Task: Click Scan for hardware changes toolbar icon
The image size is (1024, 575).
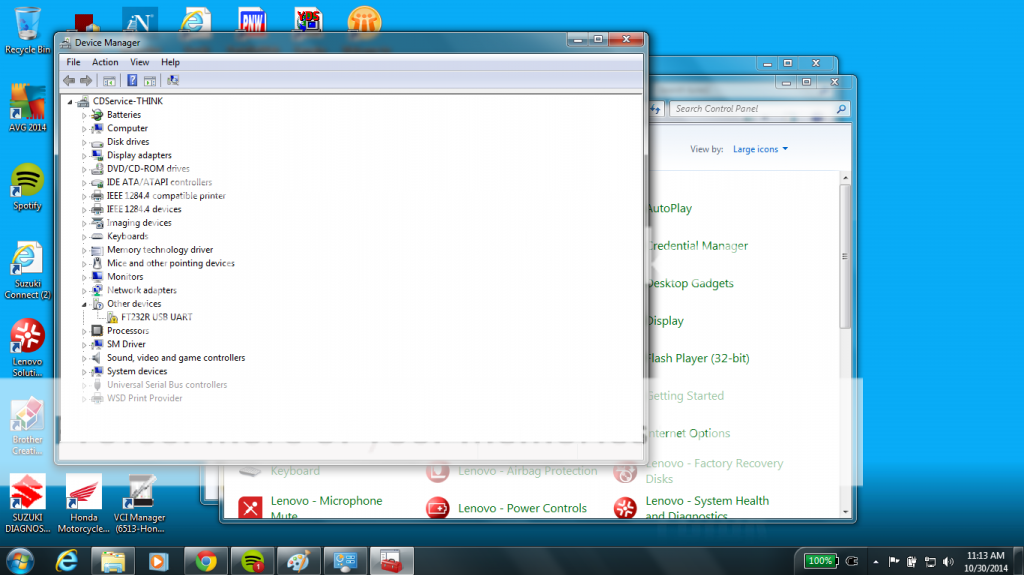Action: tap(172, 80)
